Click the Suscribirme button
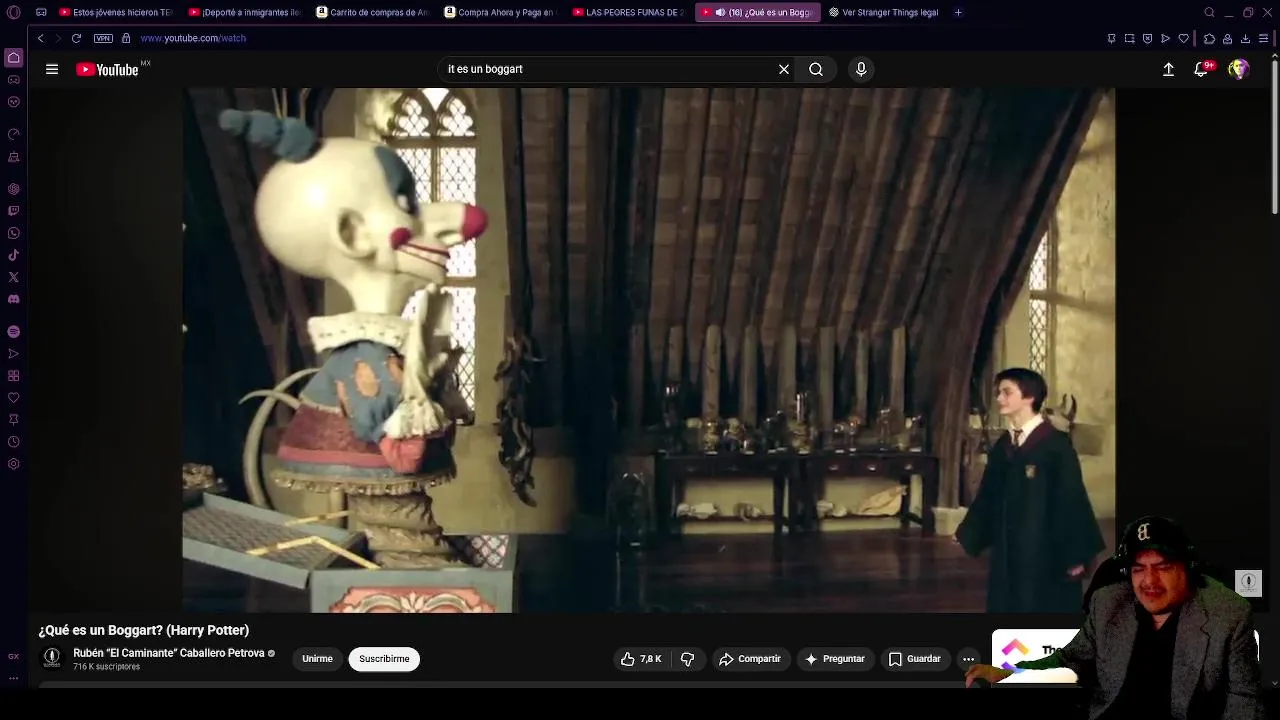This screenshot has height=720, width=1280. click(384, 659)
